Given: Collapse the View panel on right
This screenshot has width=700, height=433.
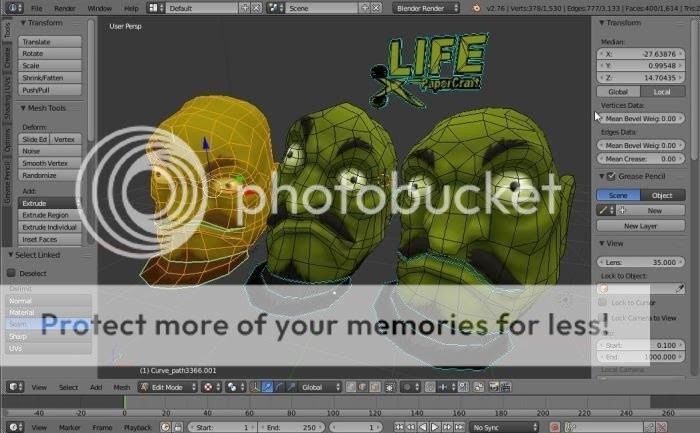Looking at the screenshot, I should pos(602,243).
